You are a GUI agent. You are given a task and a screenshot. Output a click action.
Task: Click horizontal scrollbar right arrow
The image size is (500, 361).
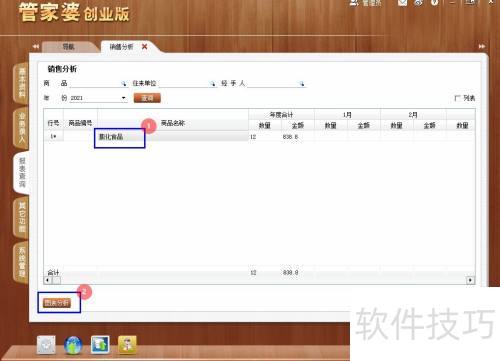point(470,280)
